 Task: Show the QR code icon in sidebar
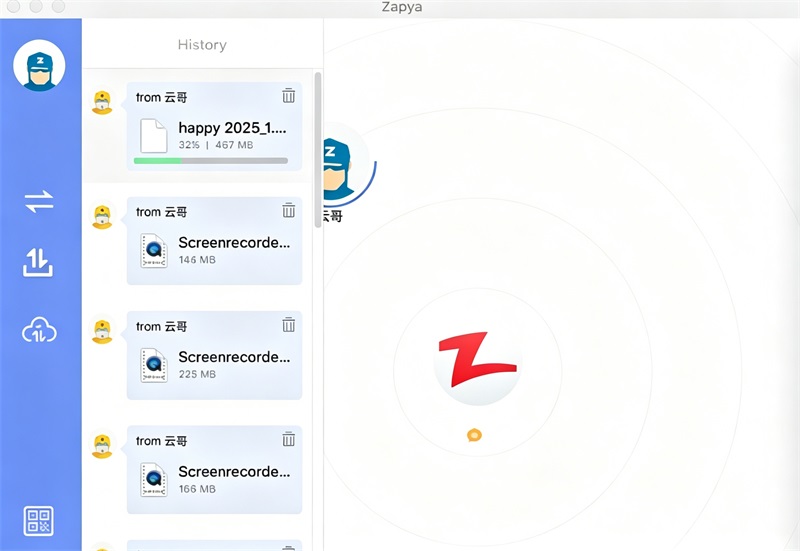[x=39, y=521]
